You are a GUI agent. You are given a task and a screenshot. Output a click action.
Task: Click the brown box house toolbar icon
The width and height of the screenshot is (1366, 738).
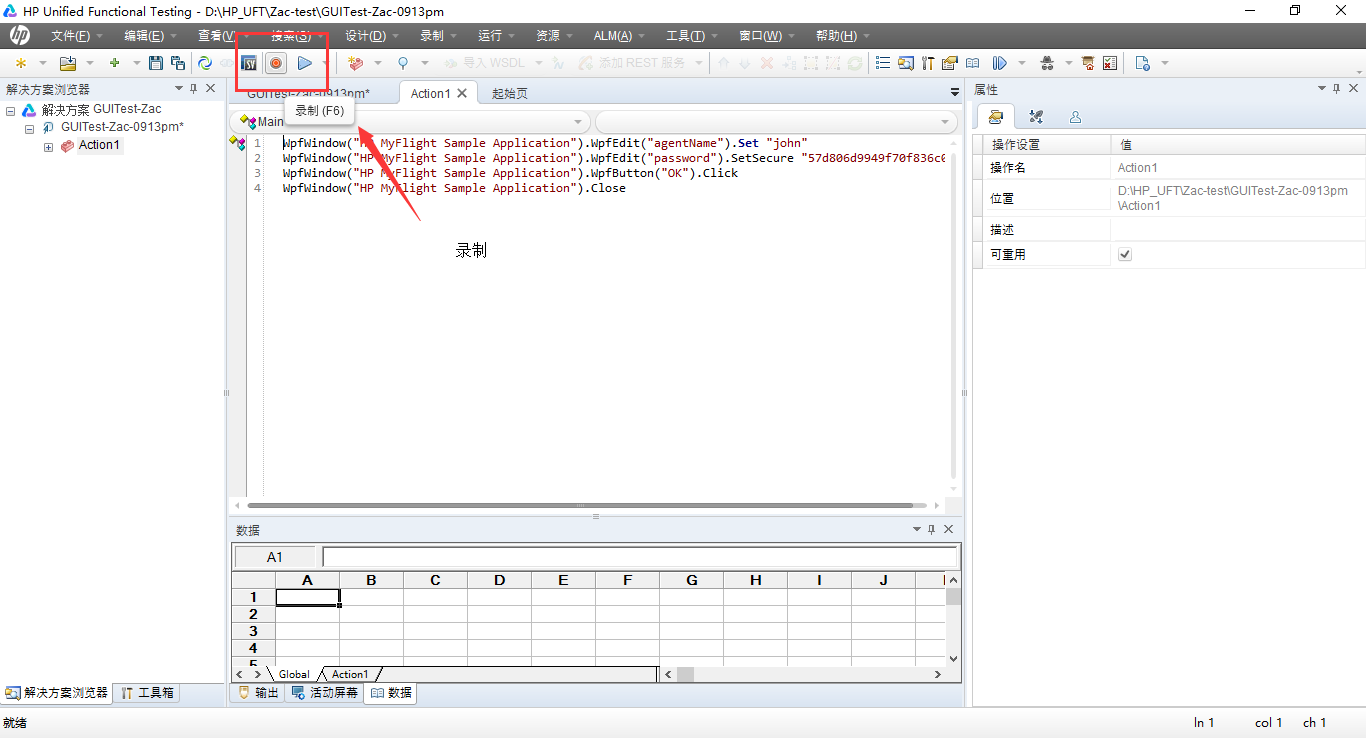(x=1087, y=63)
